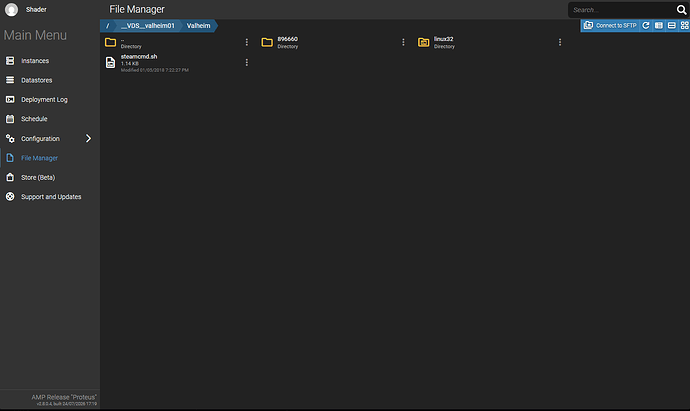690x411 pixels.
Task: Click the Configuration gears icon
Action: click(x=10, y=139)
